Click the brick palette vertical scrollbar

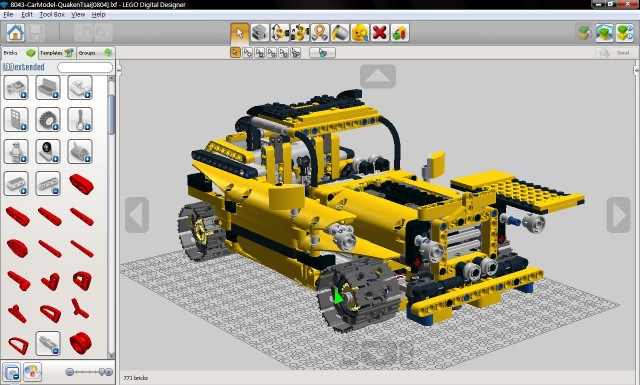click(111, 114)
